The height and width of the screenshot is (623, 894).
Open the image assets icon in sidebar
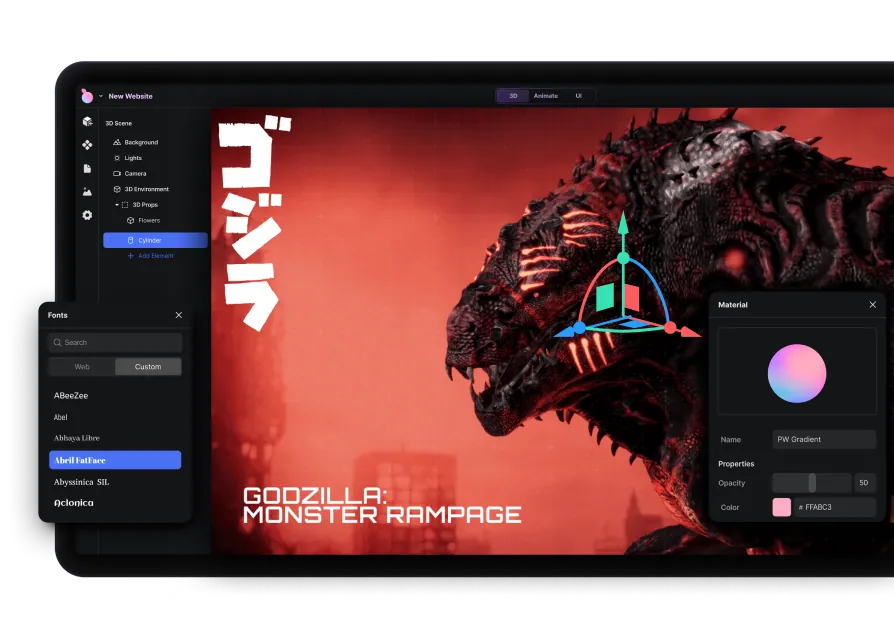pyautogui.click(x=87, y=191)
